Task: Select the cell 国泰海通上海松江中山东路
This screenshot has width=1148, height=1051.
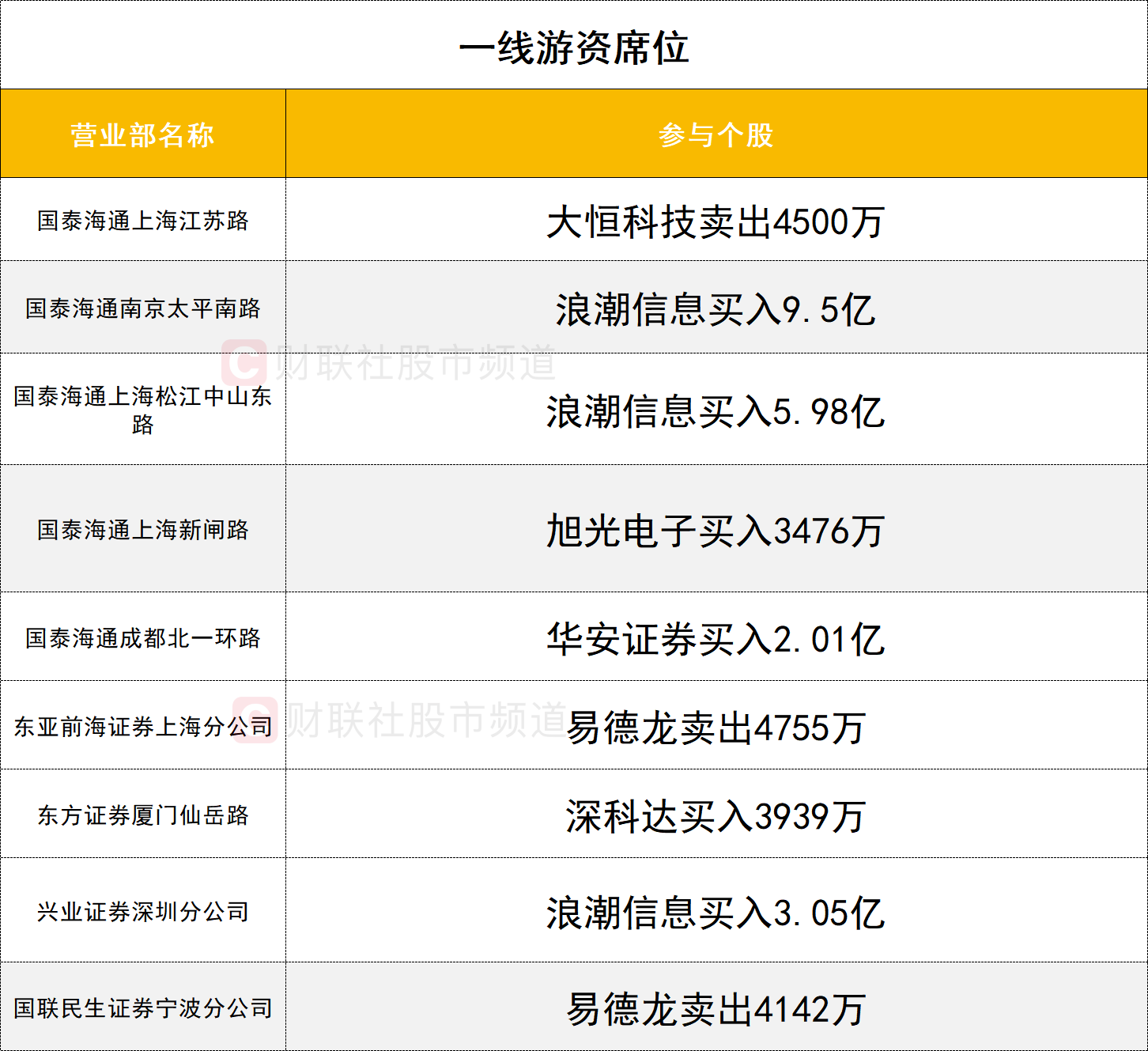Action: pos(143,410)
